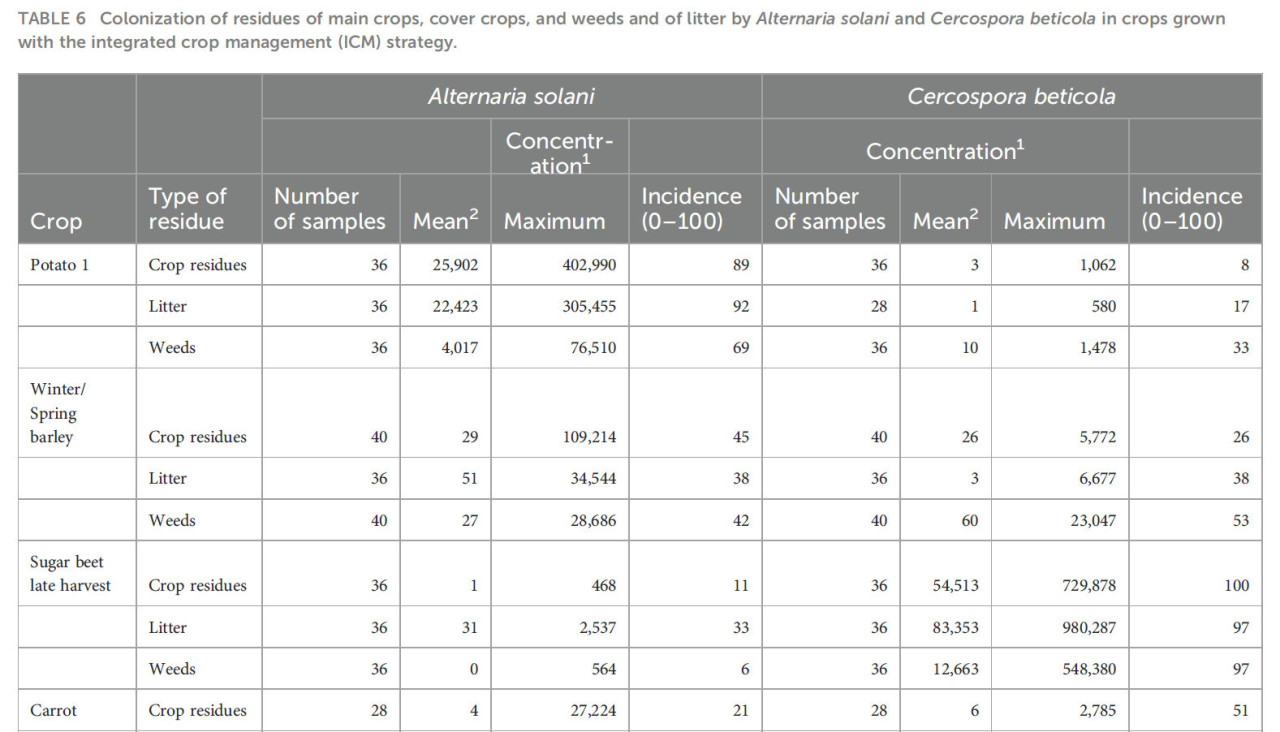Viewport: 1280px width, 732px height.
Task: Select the "Sugar beet late harvest" cell
Action: pos(67,574)
